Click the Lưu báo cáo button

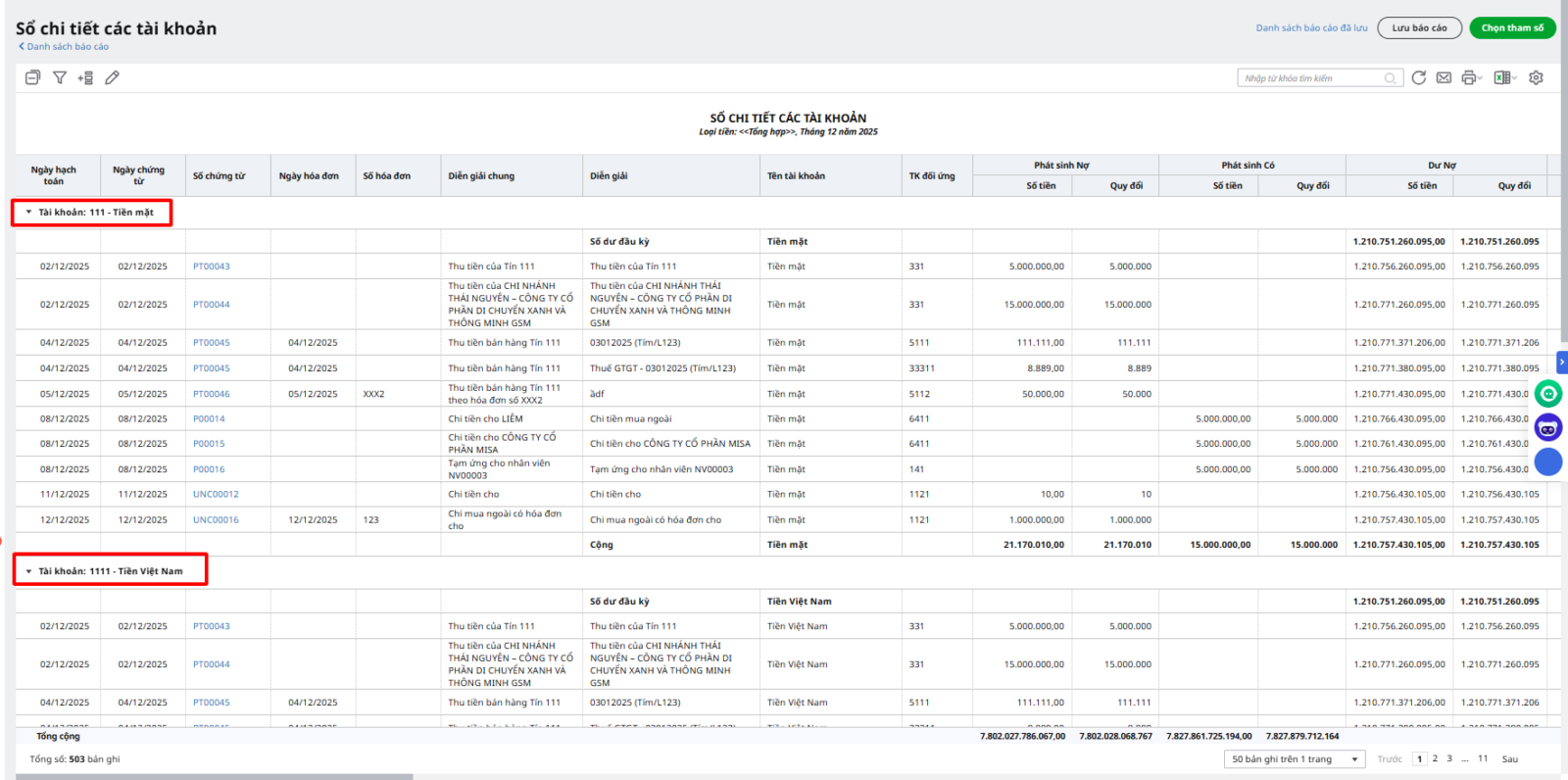coord(1419,28)
